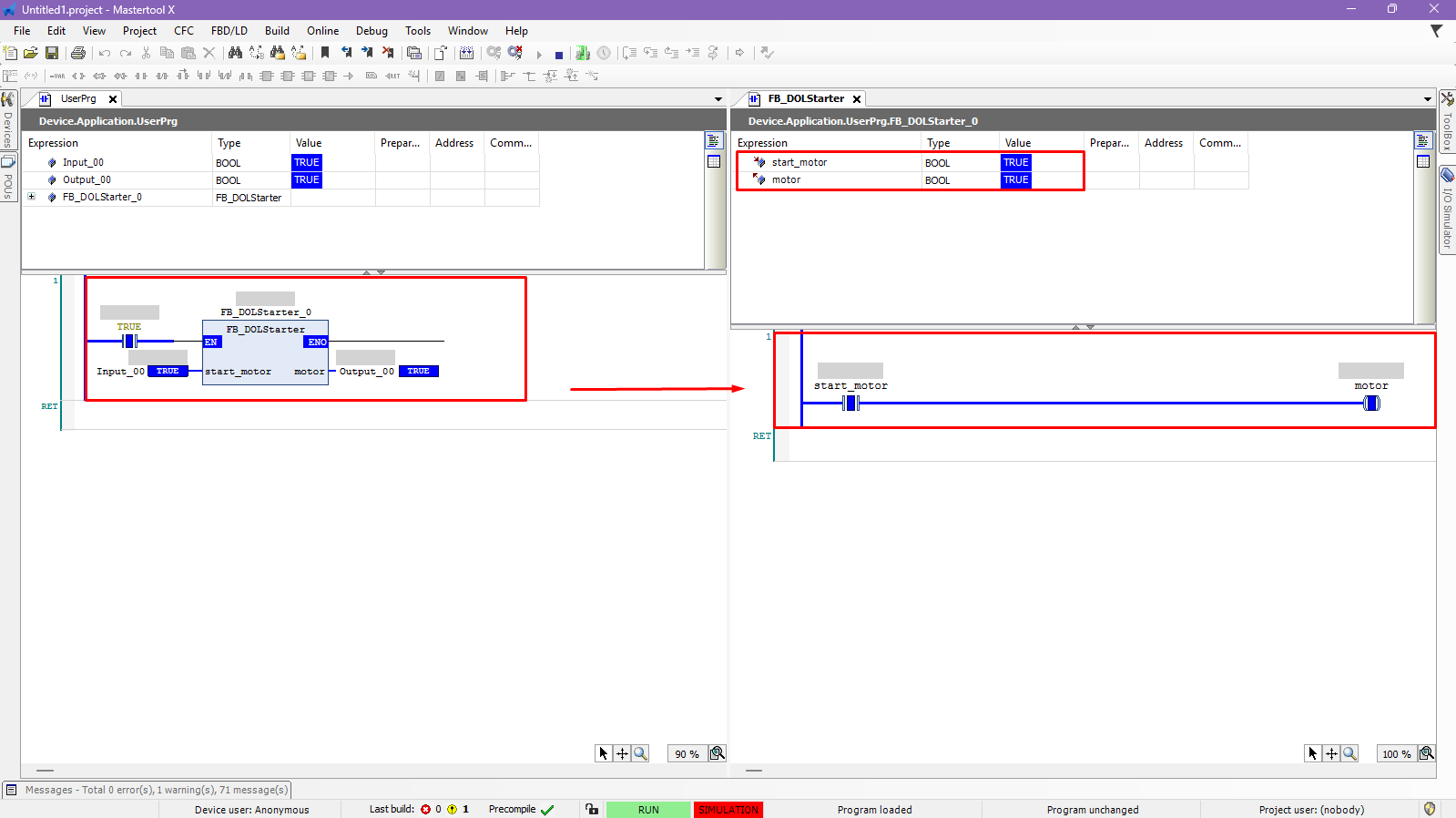Screen dimensions: 1456x818
Task: Click the Print icon in toolbar
Action: pyautogui.click(x=78, y=54)
